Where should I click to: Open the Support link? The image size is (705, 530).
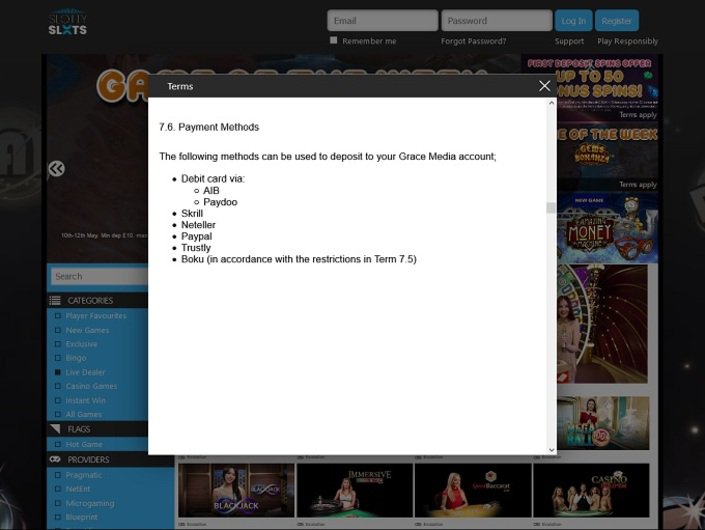click(x=569, y=41)
